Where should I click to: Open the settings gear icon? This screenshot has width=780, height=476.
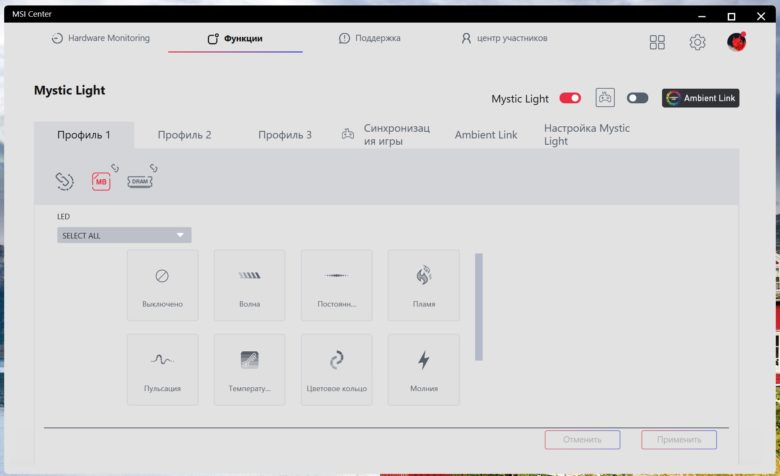point(697,42)
